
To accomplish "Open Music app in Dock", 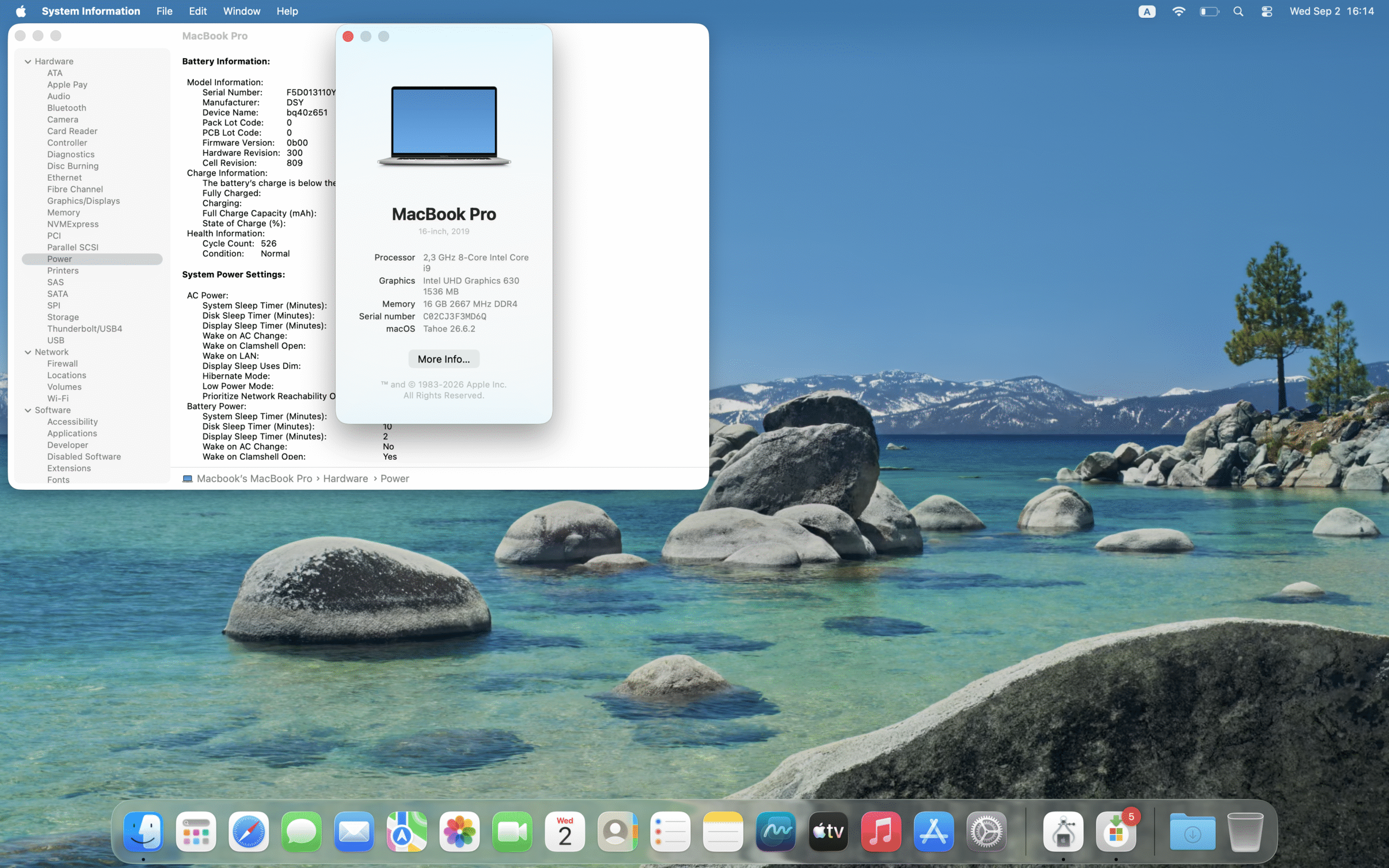I will (881, 831).
